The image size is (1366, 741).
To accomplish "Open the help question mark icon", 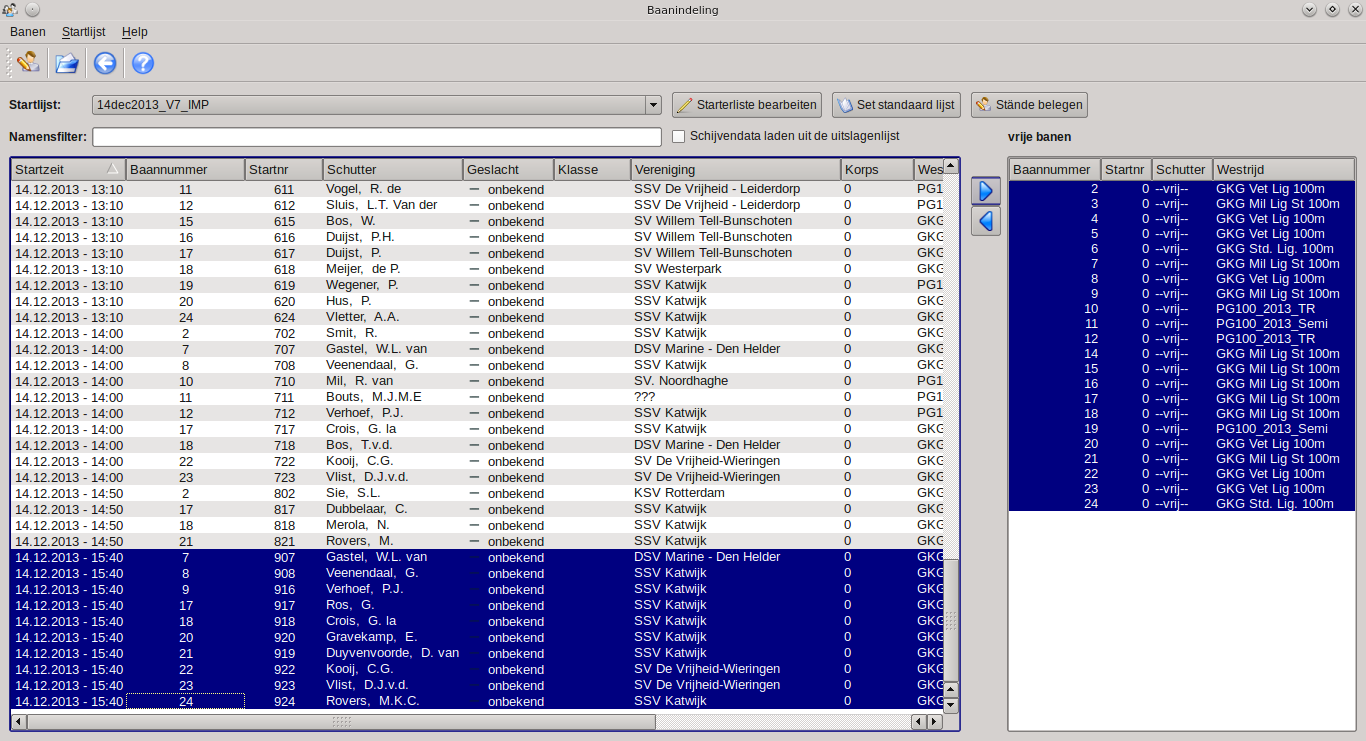I will (143, 63).
